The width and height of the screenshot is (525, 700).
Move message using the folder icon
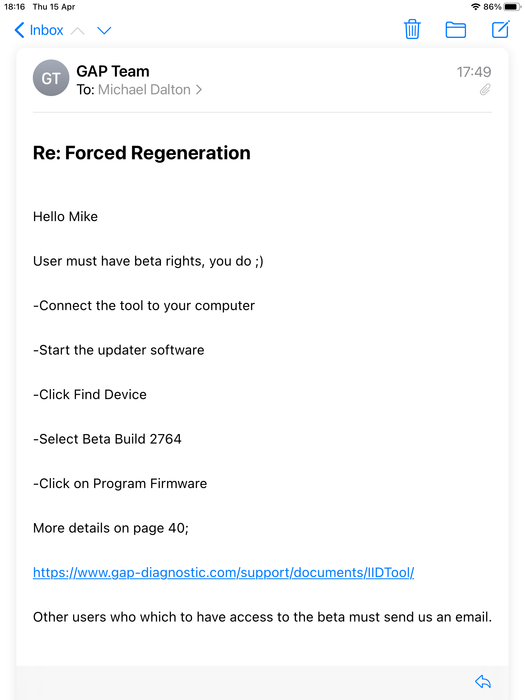pyautogui.click(x=456, y=30)
